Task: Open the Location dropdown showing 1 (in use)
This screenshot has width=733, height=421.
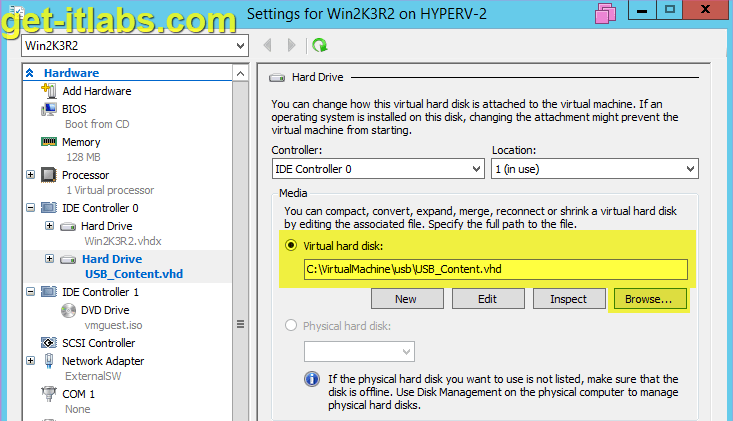Action: click(x=595, y=169)
